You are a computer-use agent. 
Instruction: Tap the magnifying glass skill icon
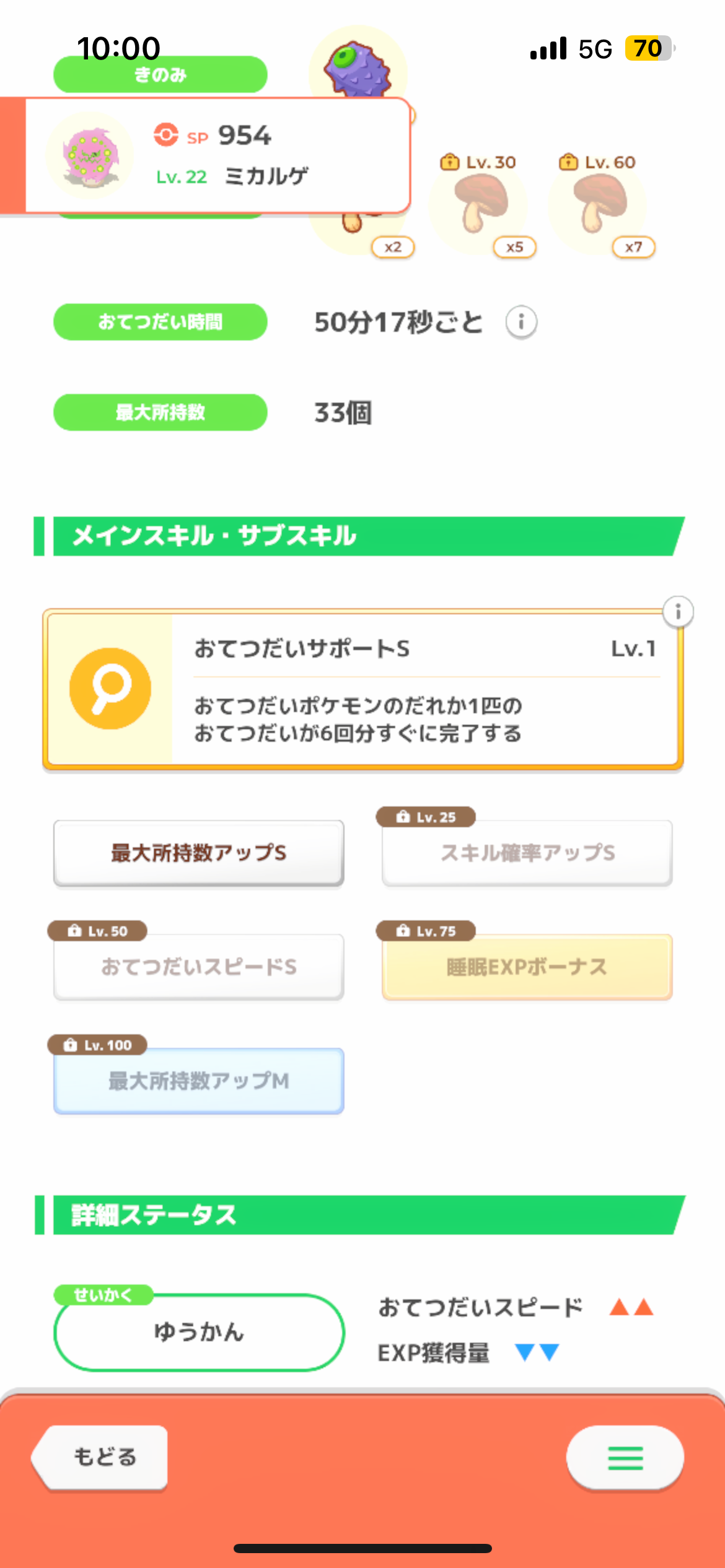(110, 689)
